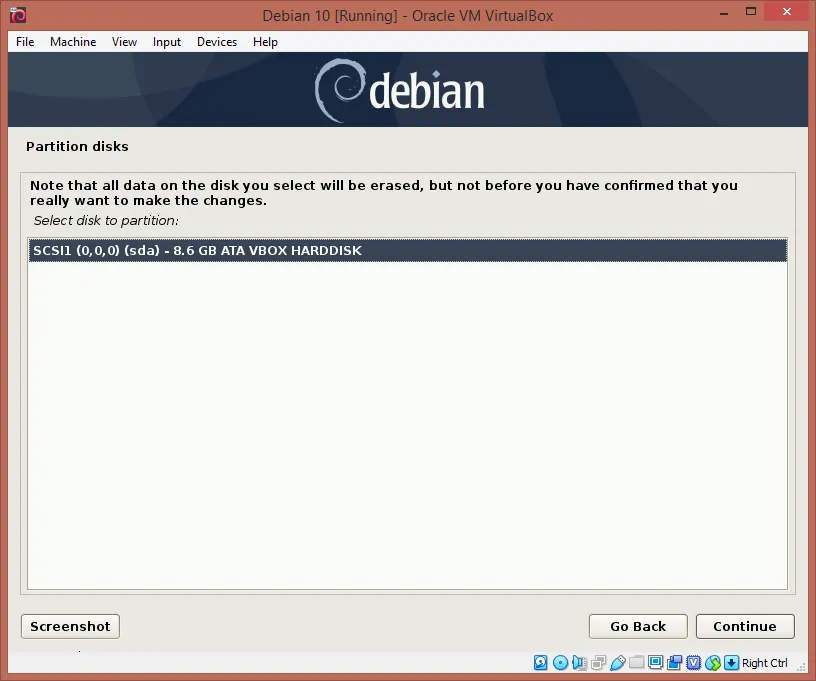Open the Devices menu
Image resolution: width=816 pixels, height=681 pixels.
point(216,42)
